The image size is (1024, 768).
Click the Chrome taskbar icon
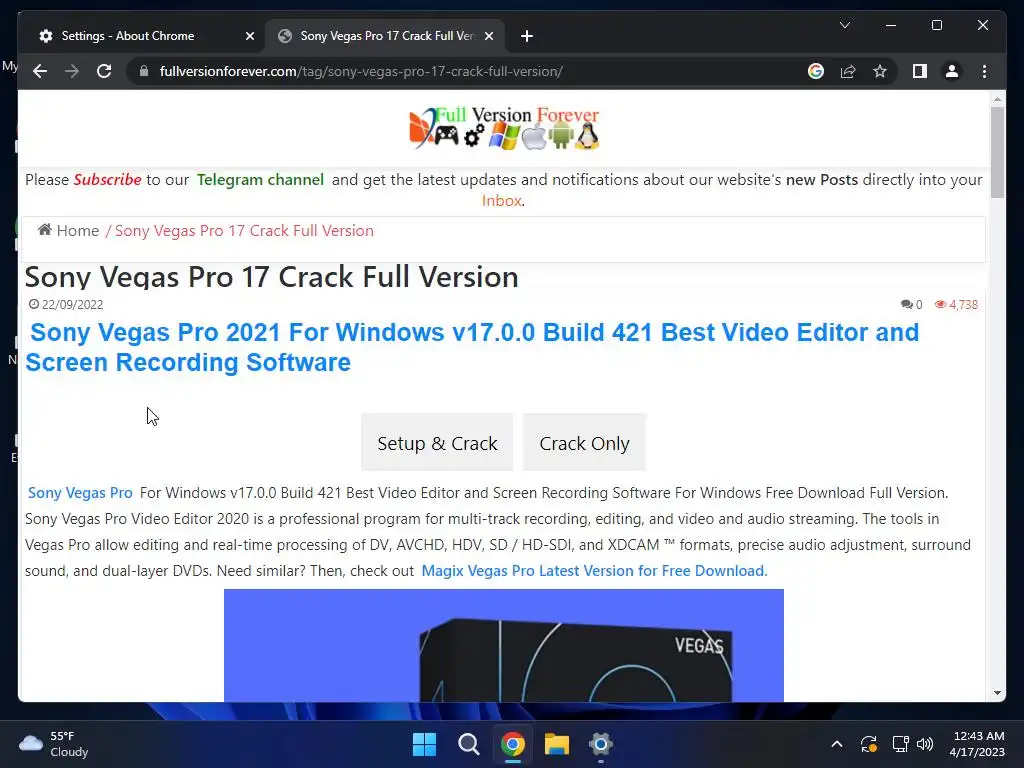513,744
